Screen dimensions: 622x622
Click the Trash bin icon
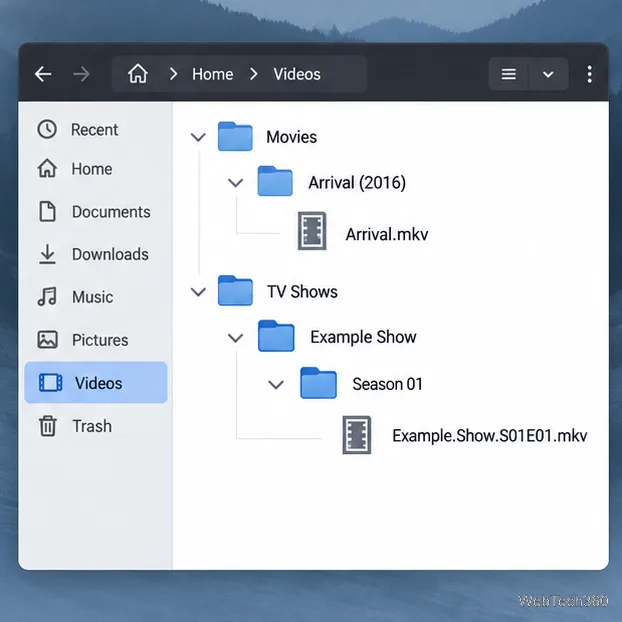pos(48,426)
